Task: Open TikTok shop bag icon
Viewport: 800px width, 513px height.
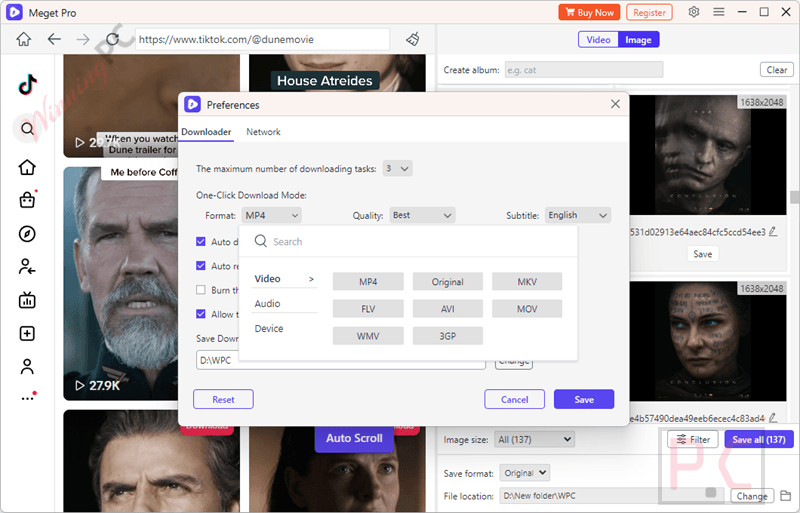Action: point(28,200)
